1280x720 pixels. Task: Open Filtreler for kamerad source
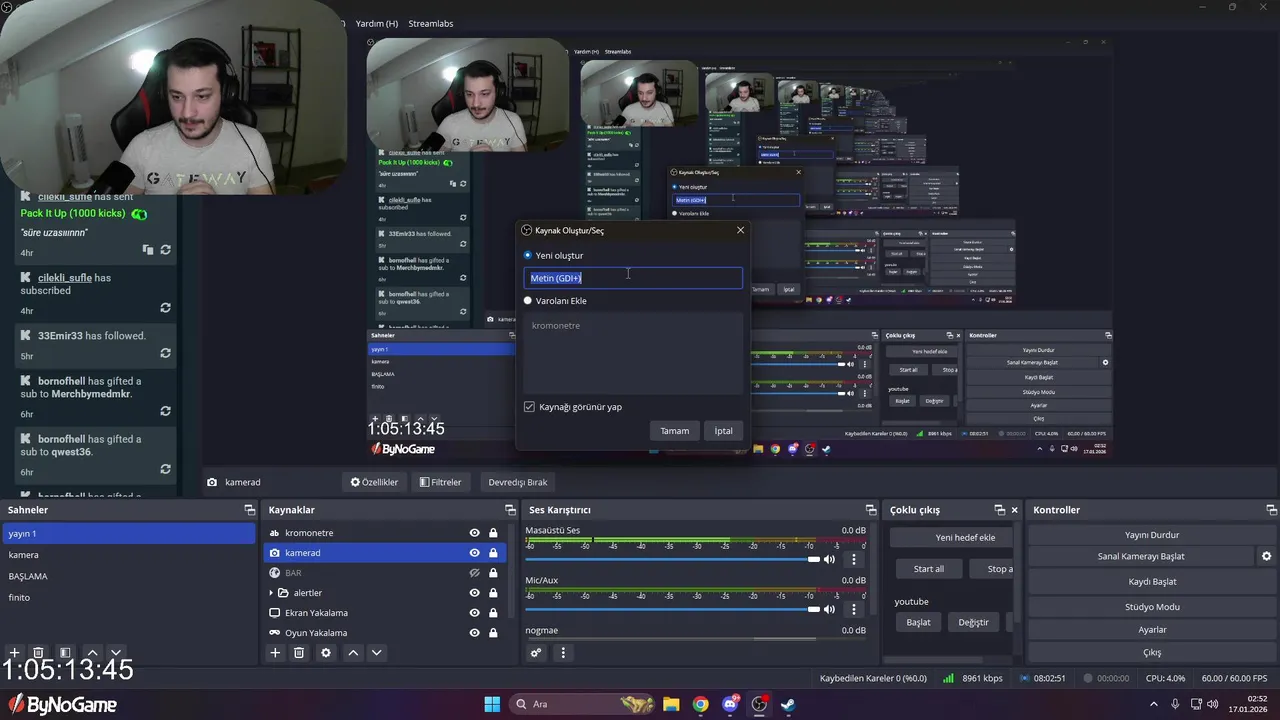click(440, 482)
